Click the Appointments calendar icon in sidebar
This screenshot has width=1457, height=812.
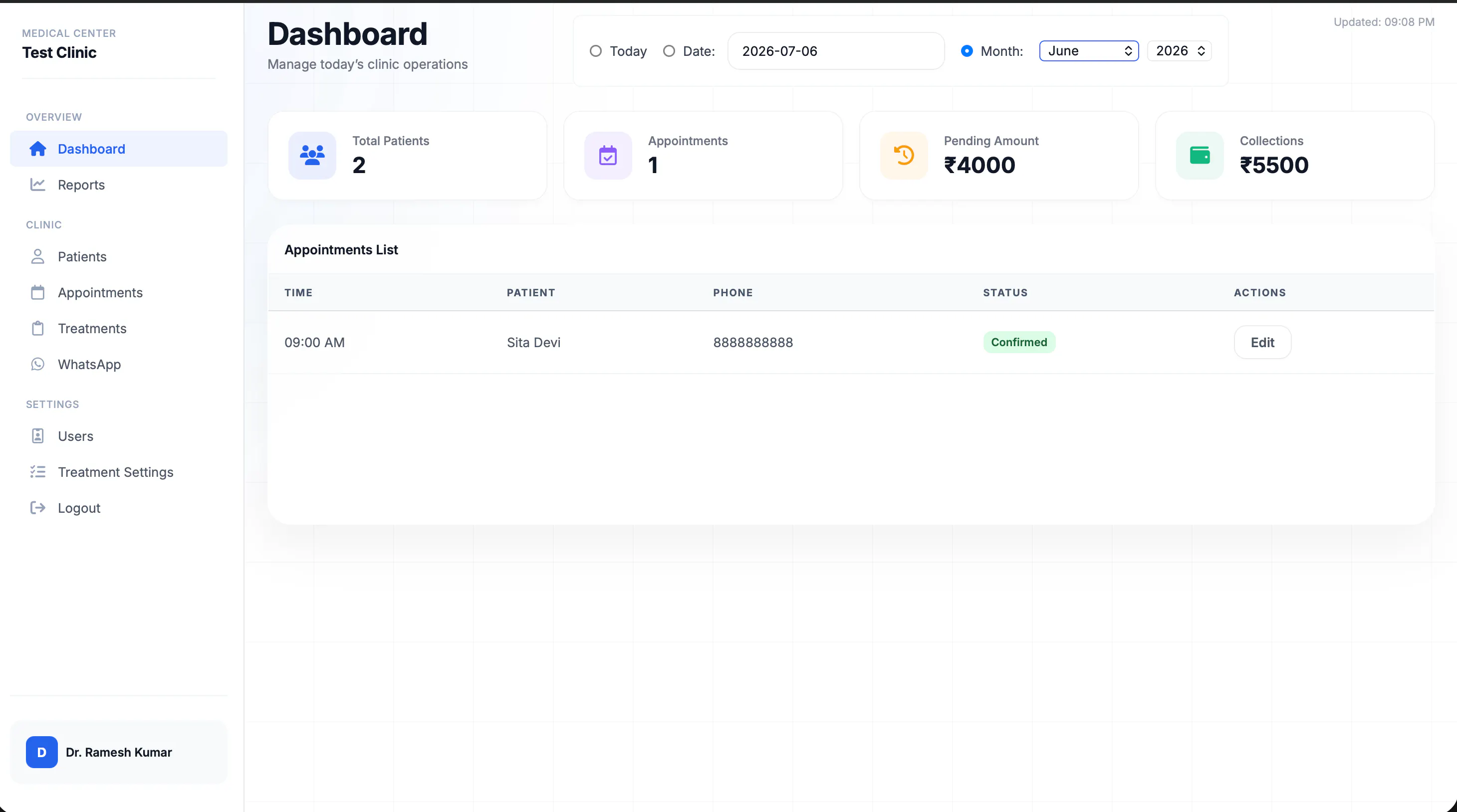point(38,292)
